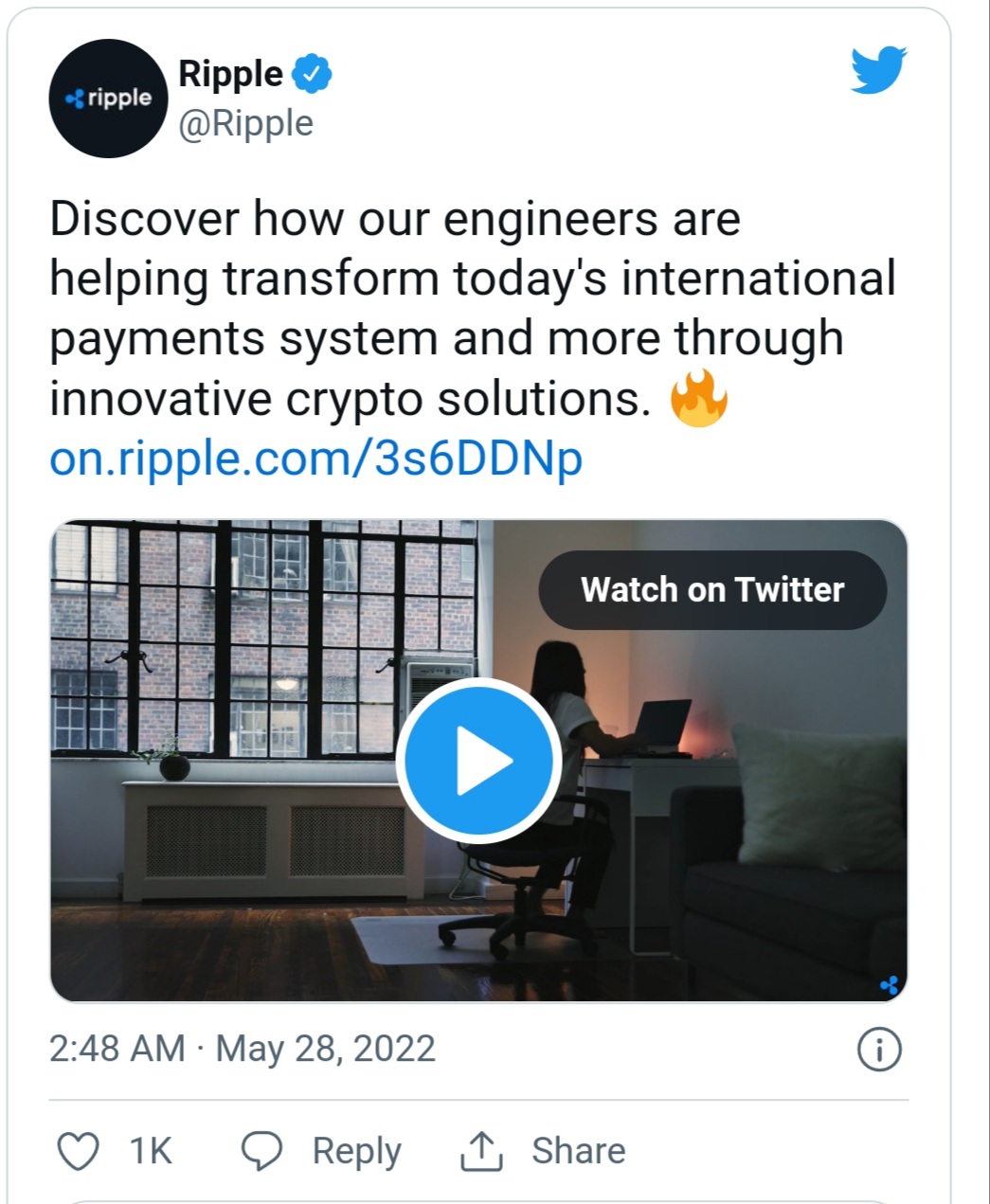
Task: Click the Twitter bird logo
Action: 878,70
